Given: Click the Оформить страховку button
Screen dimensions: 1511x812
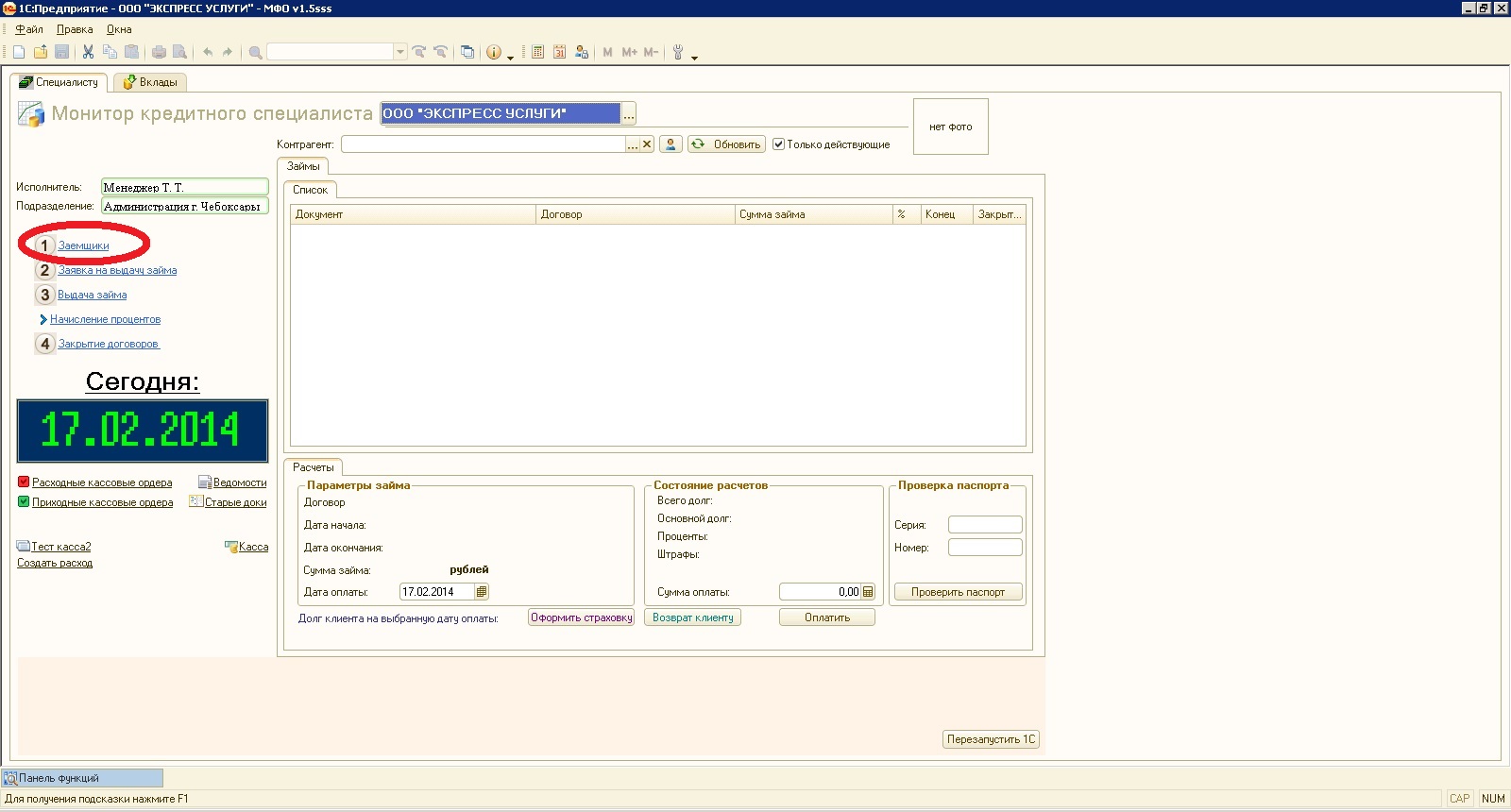Looking at the screenshot, I should [581, 617].
